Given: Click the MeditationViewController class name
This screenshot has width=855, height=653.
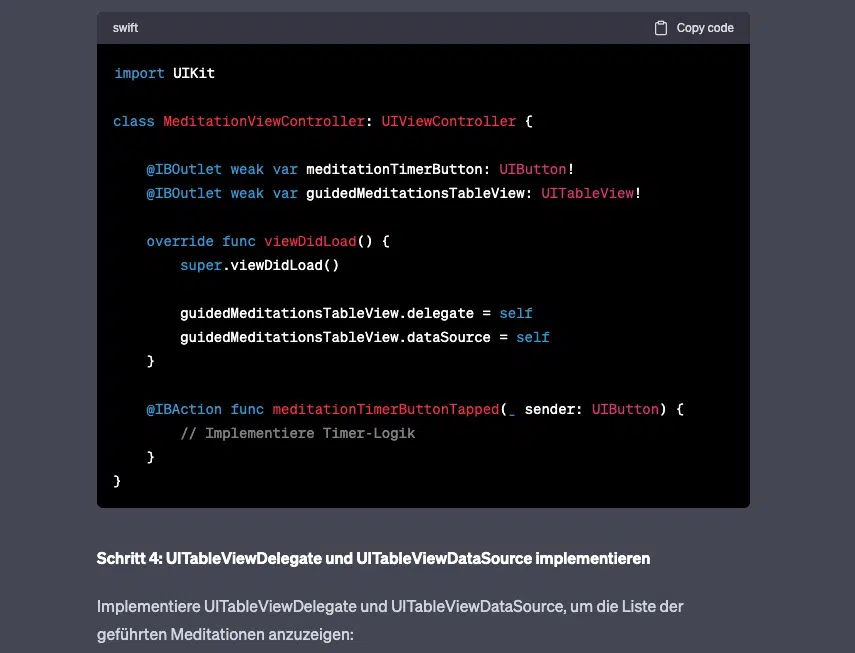Looking at the screenshot, I should [x=264, y=121].
